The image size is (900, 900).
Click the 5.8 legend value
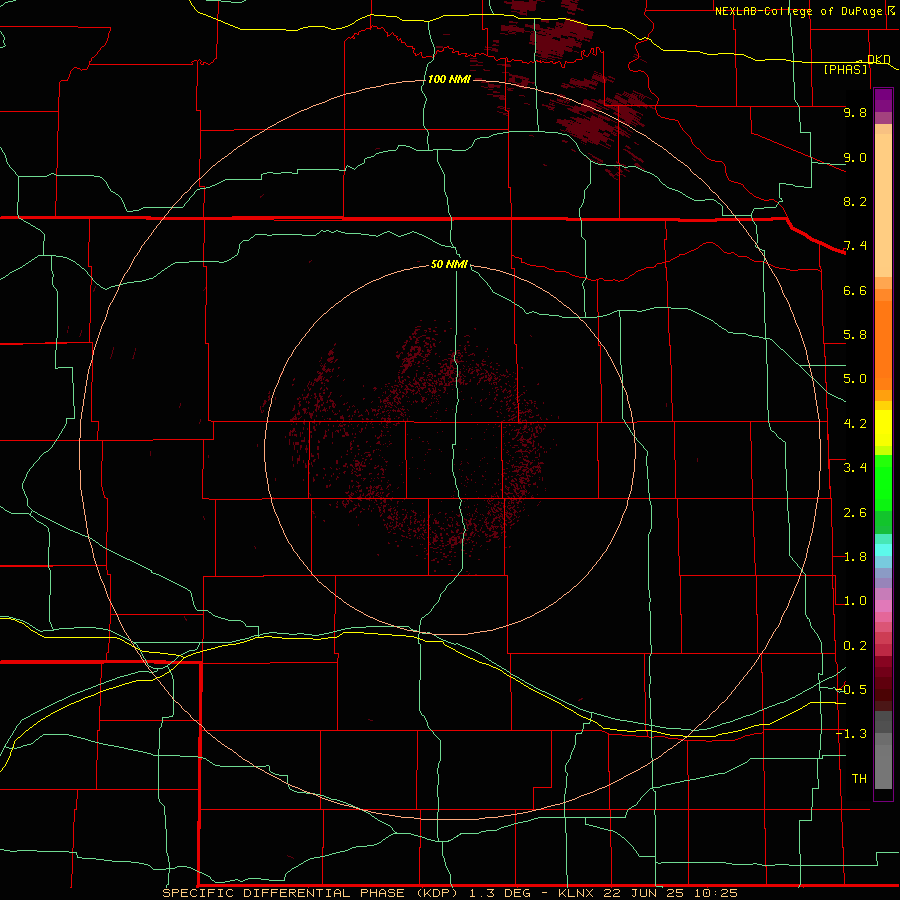point(855,335)
